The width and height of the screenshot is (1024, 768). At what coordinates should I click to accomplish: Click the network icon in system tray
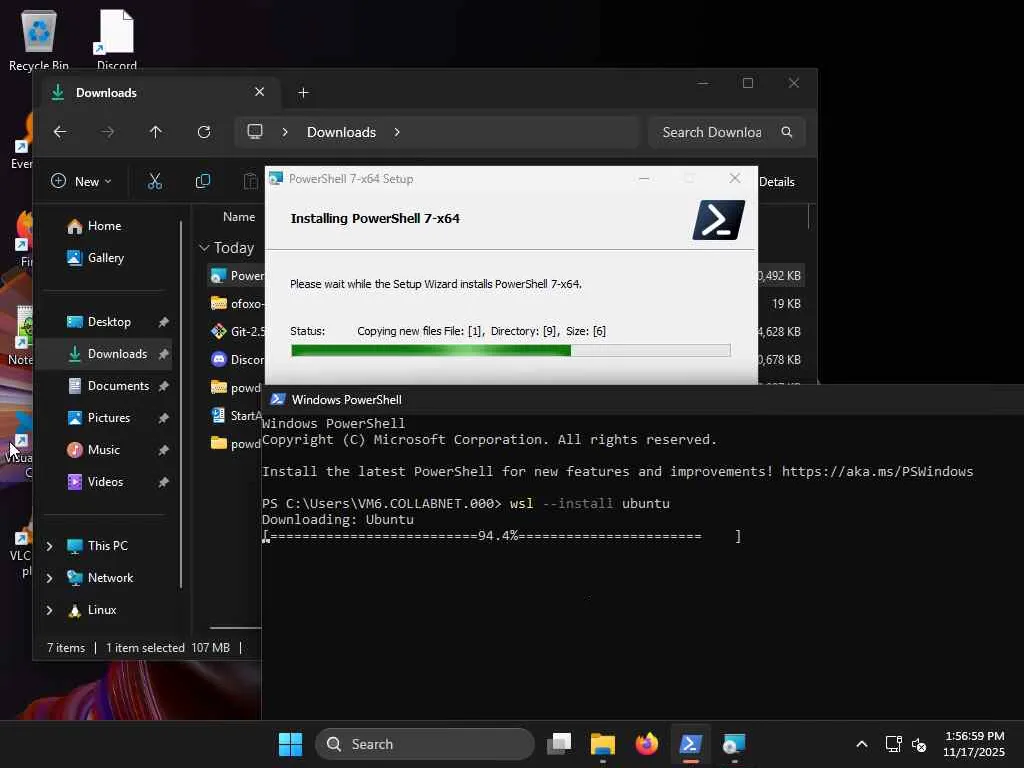point(893,744)
